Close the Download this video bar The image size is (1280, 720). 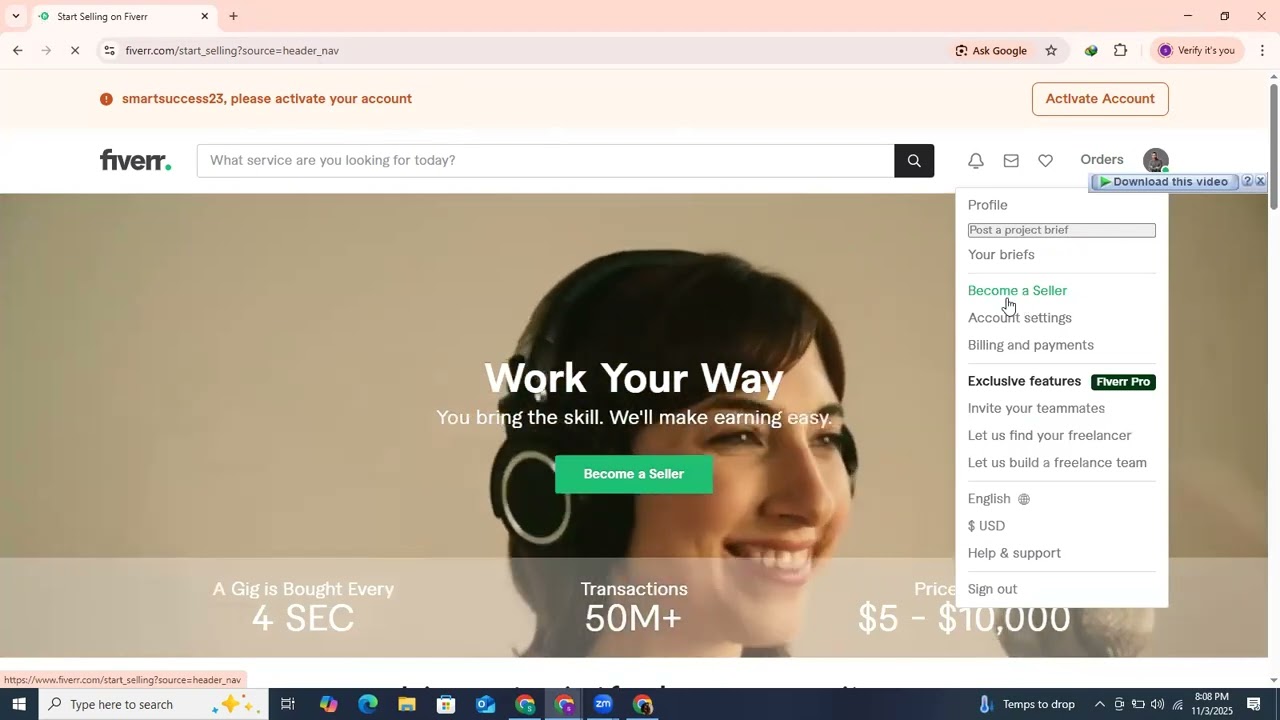coord(1260,182)
